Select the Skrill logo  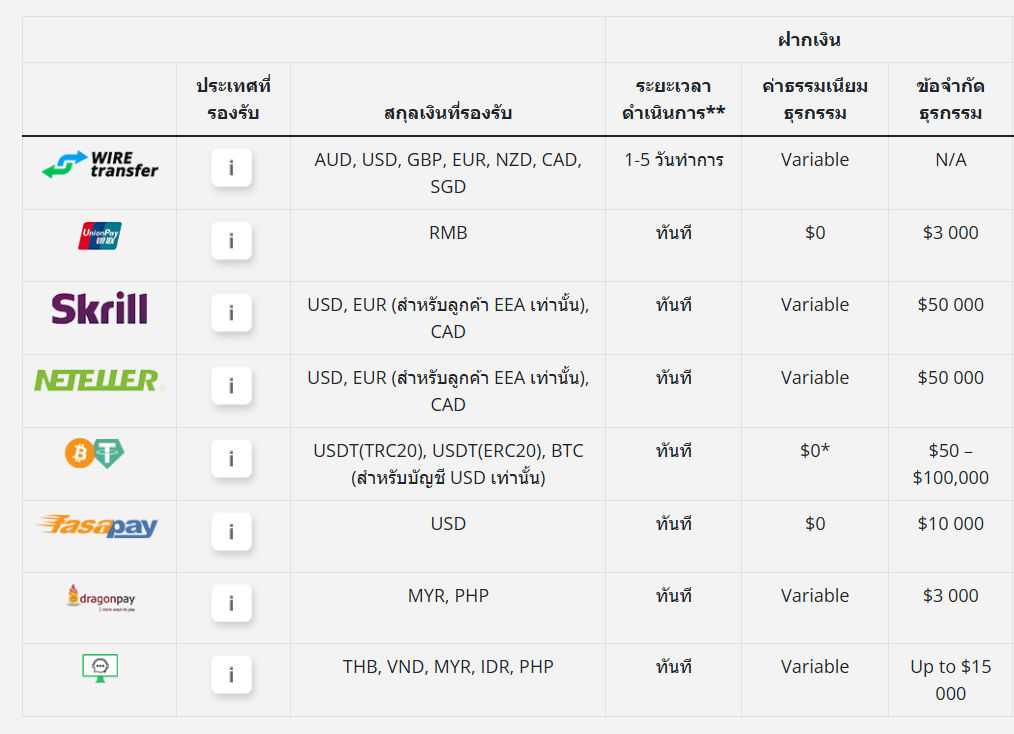pos(99,308)
